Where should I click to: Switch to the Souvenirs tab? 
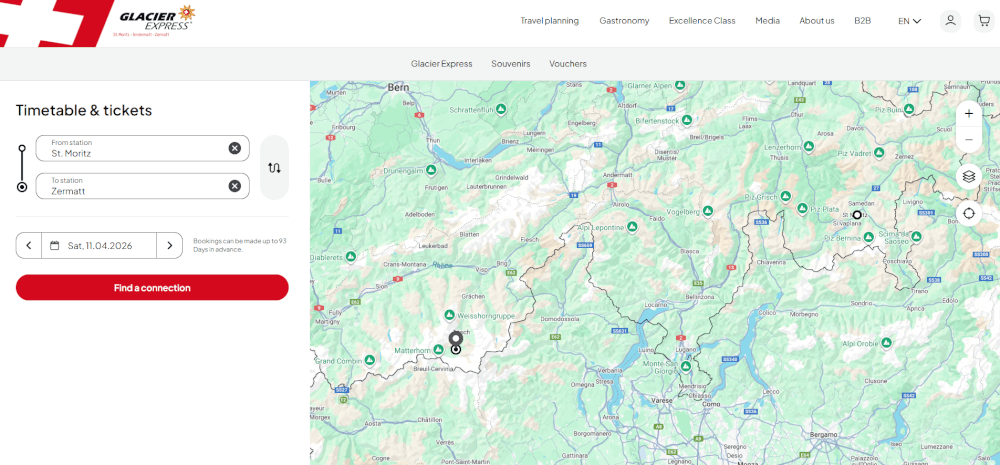coord(510,64)
